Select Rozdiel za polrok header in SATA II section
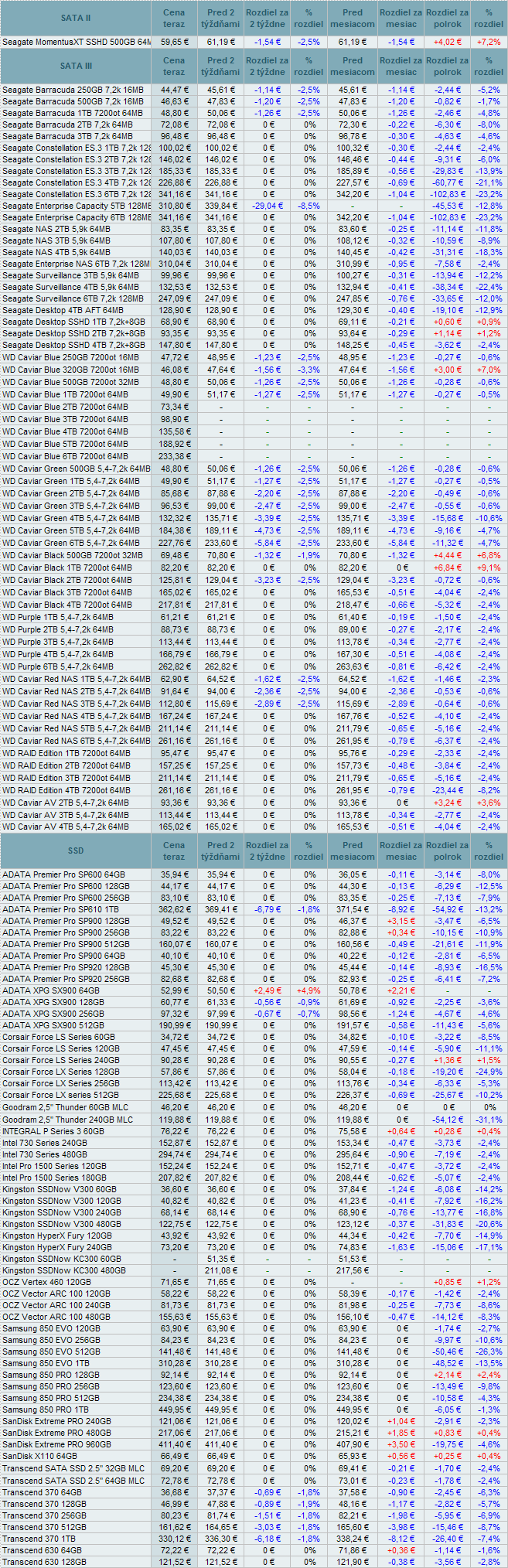 447,18
